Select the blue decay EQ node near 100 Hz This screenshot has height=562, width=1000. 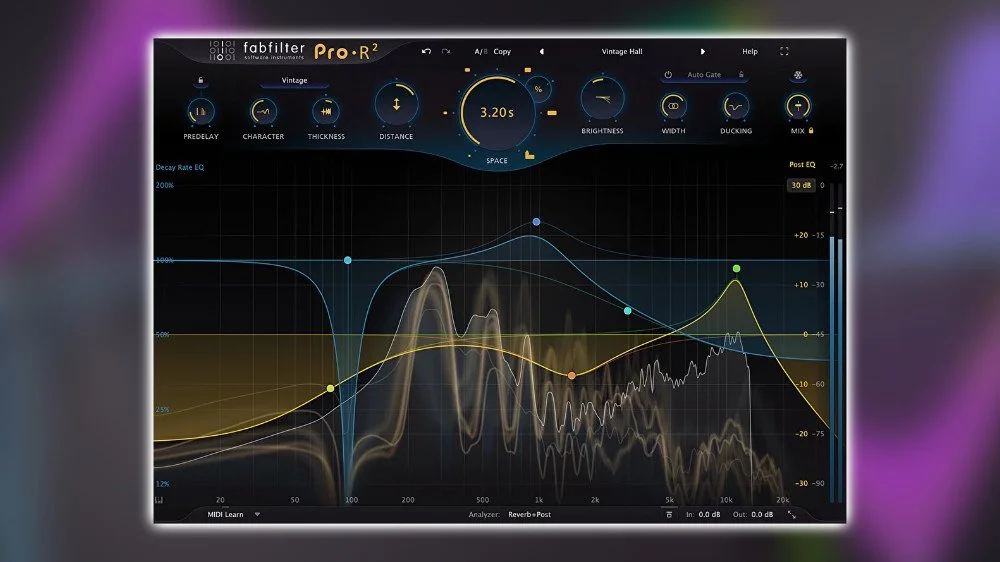click(348, 260)
